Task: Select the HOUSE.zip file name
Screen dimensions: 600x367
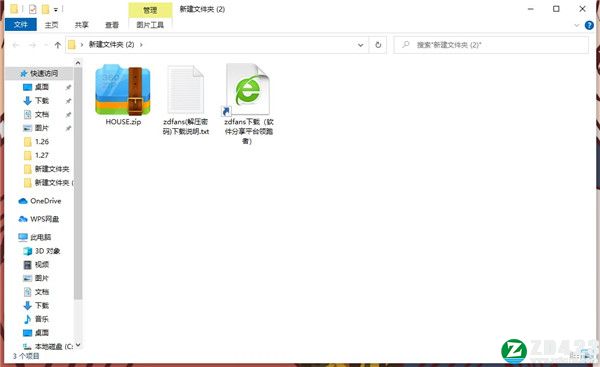Action: click(x=123, y=122)
